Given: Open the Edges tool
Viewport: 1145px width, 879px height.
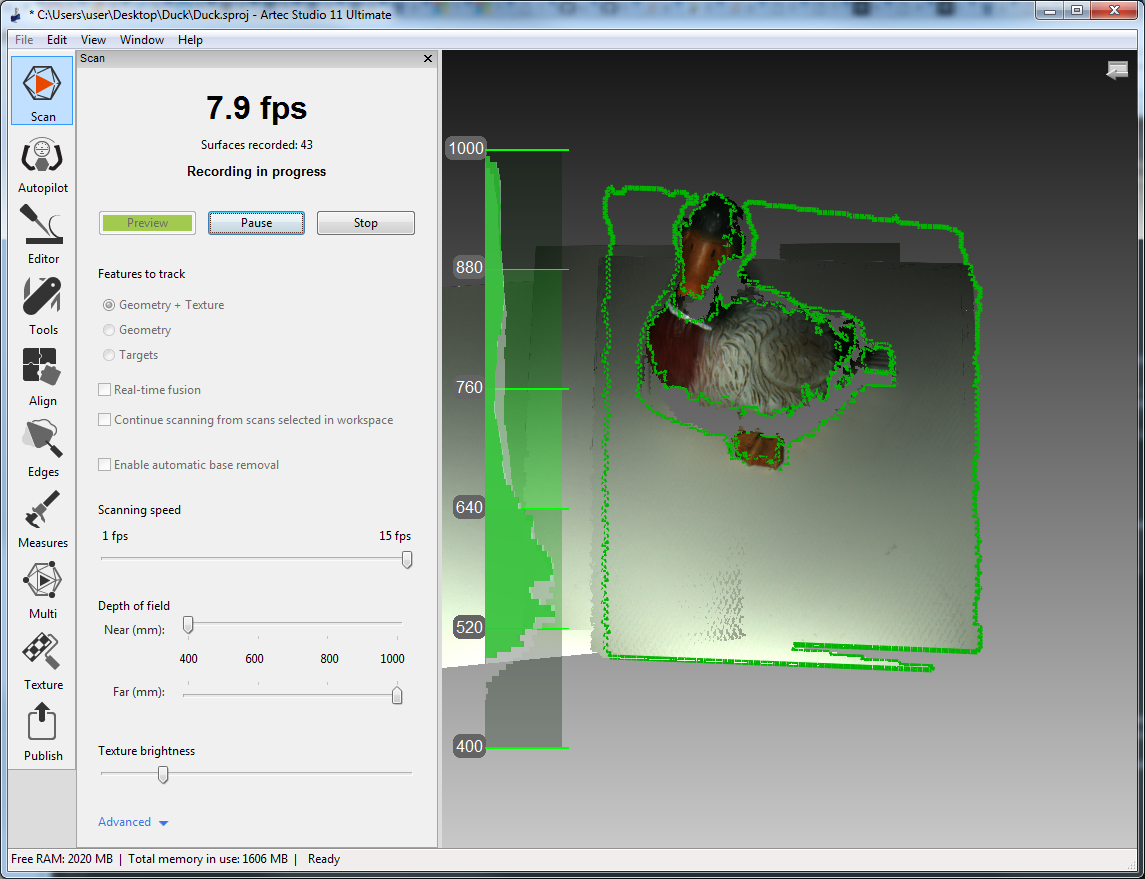Looking at the screenshot, I should click(x=42, y=448).
